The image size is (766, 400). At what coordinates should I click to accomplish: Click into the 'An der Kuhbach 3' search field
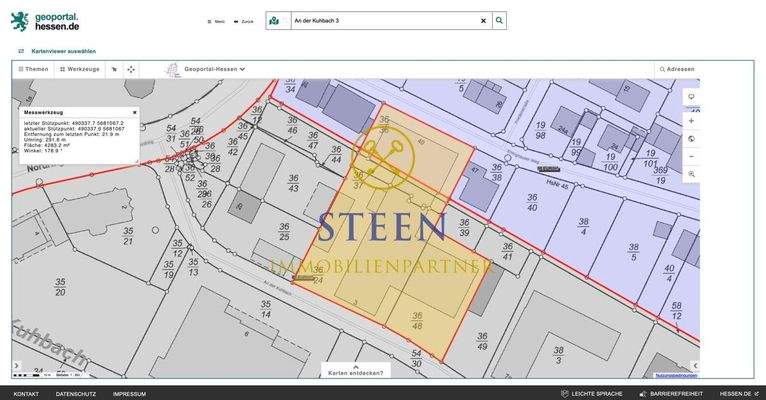click(380, 20)
